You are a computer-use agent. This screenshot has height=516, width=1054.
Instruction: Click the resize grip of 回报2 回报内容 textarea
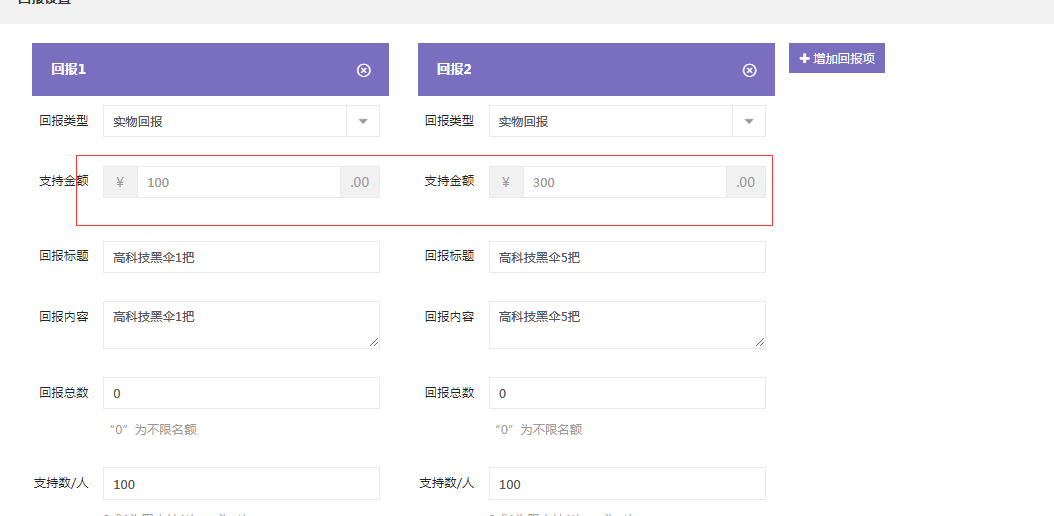point(760,343)
